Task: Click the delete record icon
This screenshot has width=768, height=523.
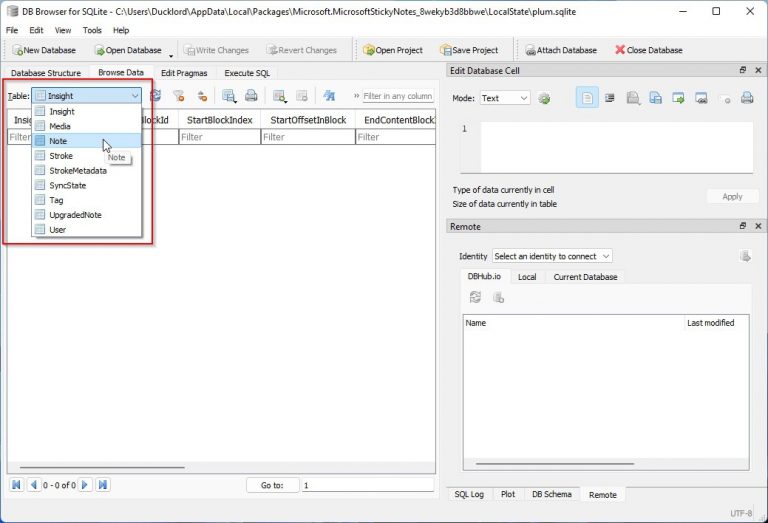Action: [x=302, y=95]
